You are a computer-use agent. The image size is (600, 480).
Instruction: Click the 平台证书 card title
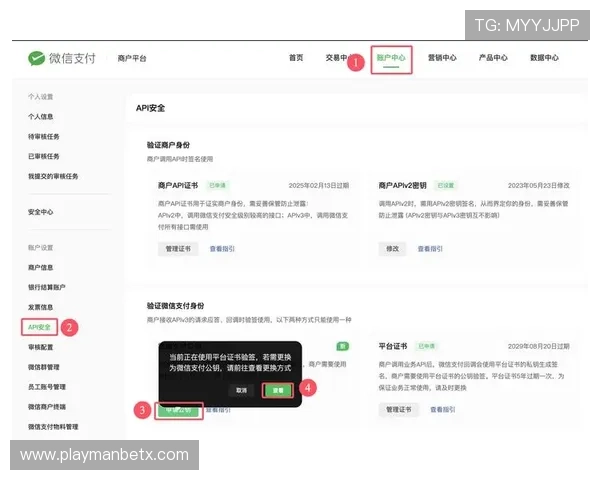tap(393, 346)
